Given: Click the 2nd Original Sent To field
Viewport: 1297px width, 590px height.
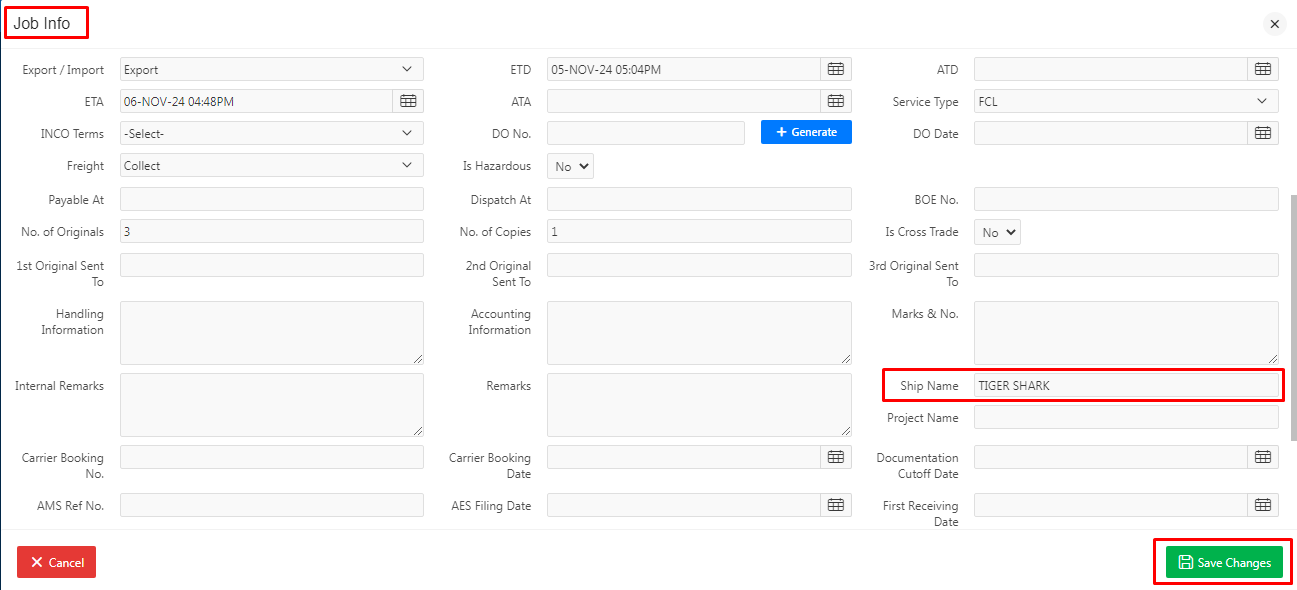Looking at the screenshot, I should click(699, 265).
